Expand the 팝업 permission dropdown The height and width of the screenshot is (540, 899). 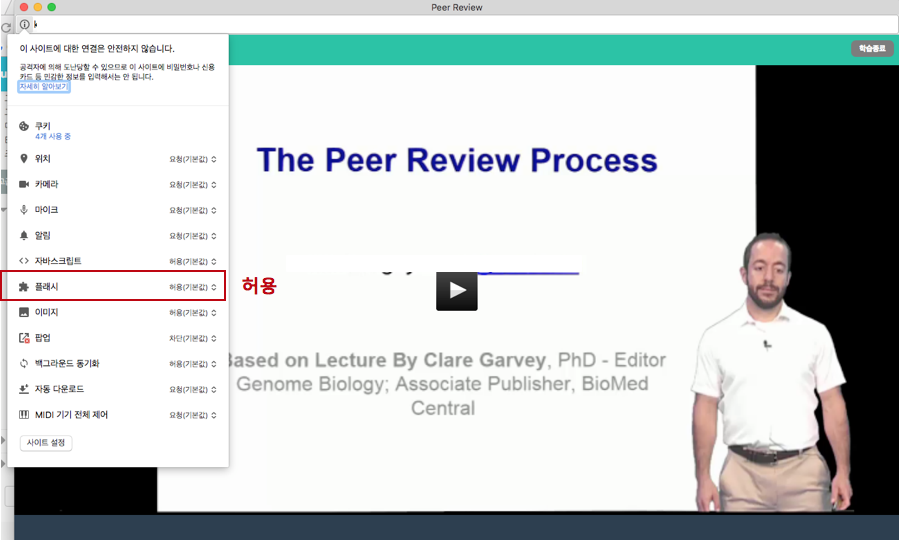[193, 338]
